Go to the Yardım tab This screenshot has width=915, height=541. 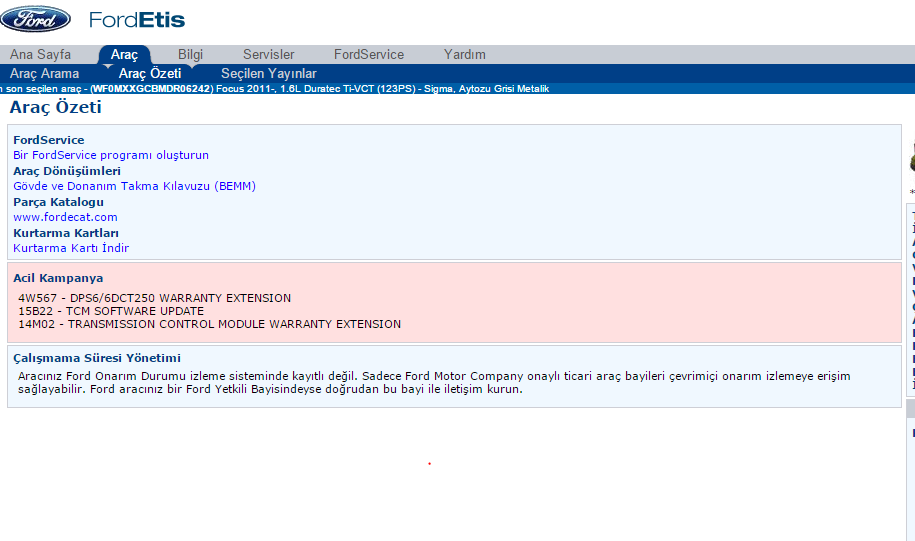click(x=465, y=54)
